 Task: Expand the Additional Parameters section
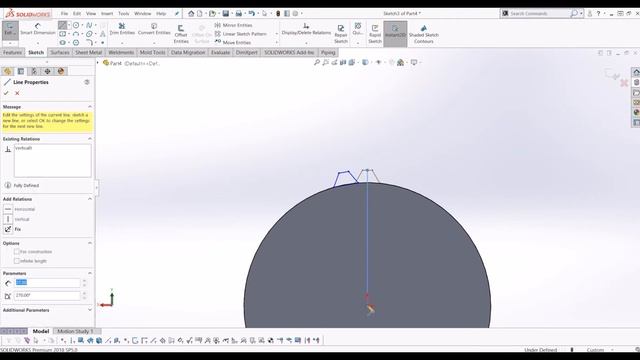pos(90,310)
